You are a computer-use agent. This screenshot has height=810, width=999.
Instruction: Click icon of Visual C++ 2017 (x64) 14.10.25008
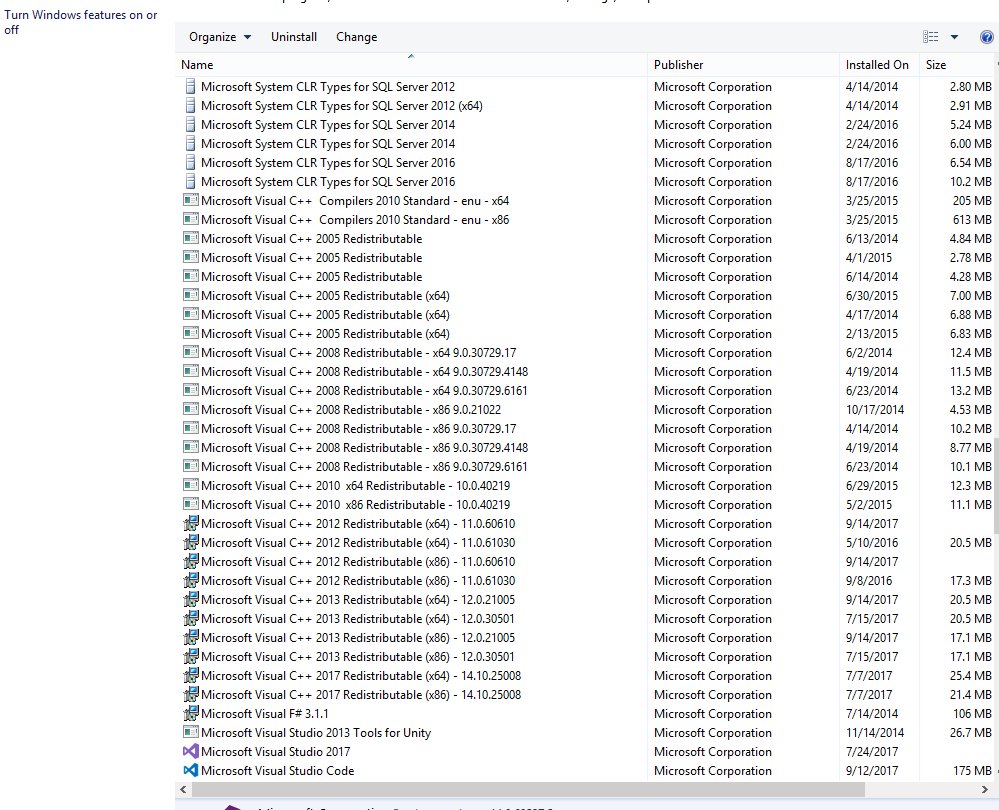point(190,676)
